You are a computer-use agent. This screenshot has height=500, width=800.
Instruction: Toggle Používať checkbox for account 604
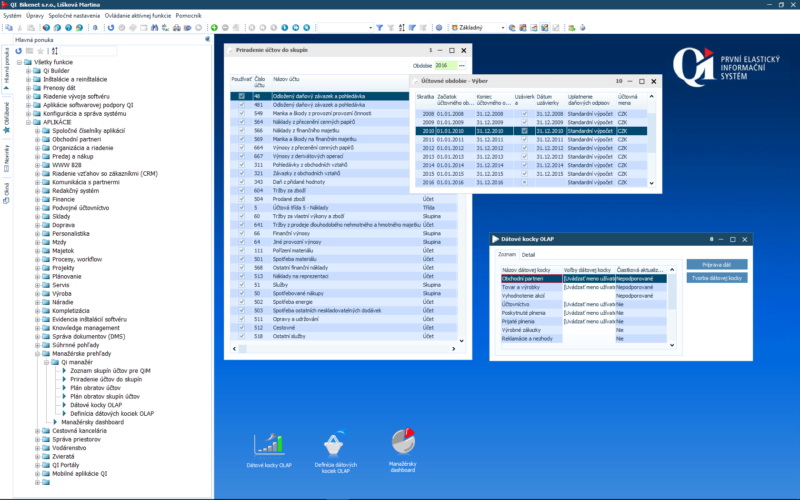[x=241, y=190]
